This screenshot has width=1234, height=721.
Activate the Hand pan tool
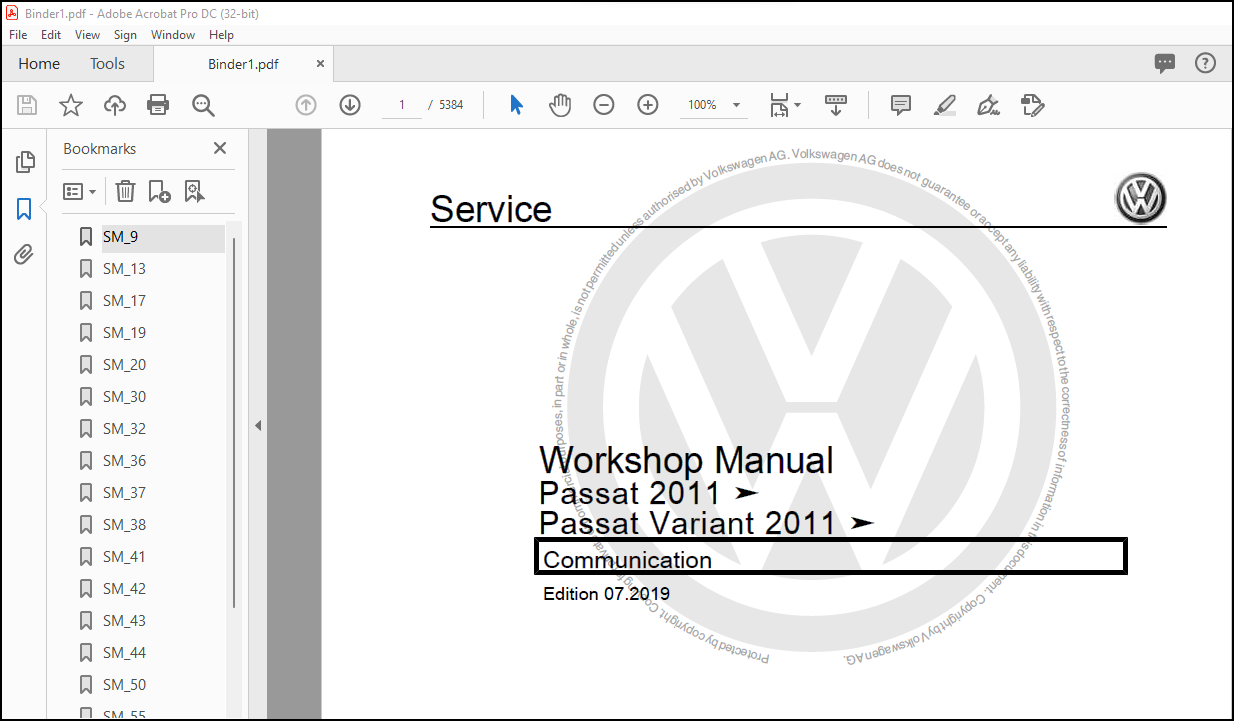[x=560, y=105]
